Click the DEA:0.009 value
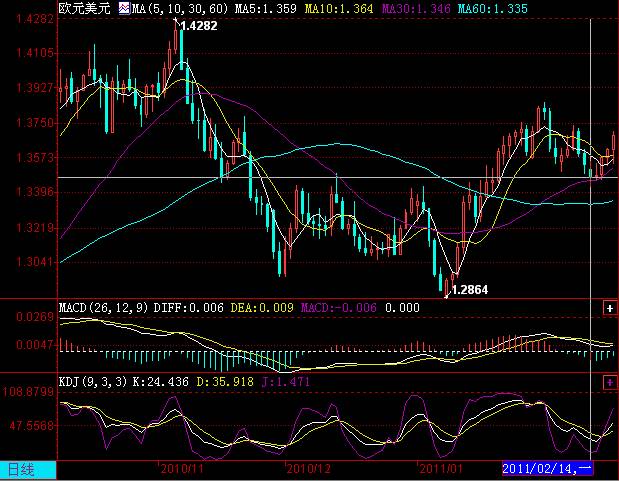The width and height of the screenshot is (619, 481). click(262, 308)
